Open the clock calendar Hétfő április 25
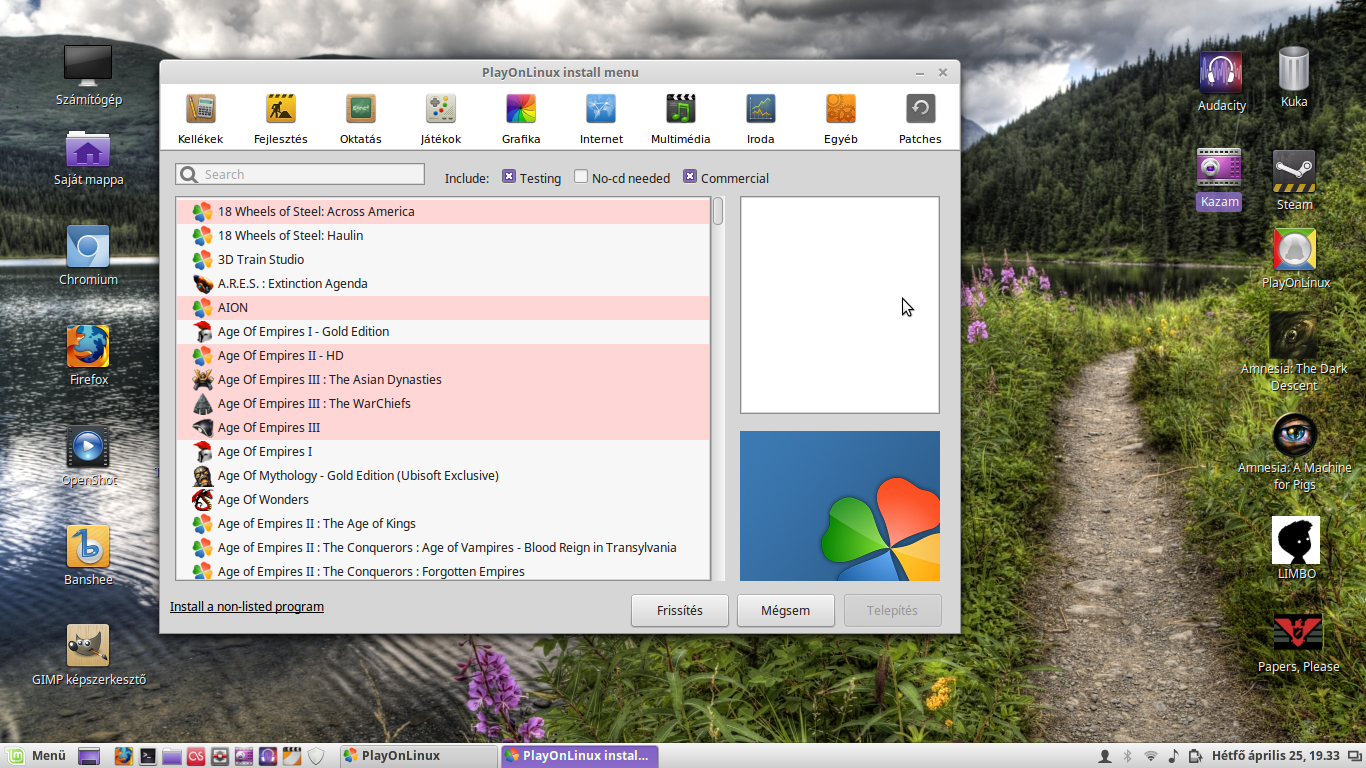This screenshot has width=1366, height=768. (x=1276, y=755)
